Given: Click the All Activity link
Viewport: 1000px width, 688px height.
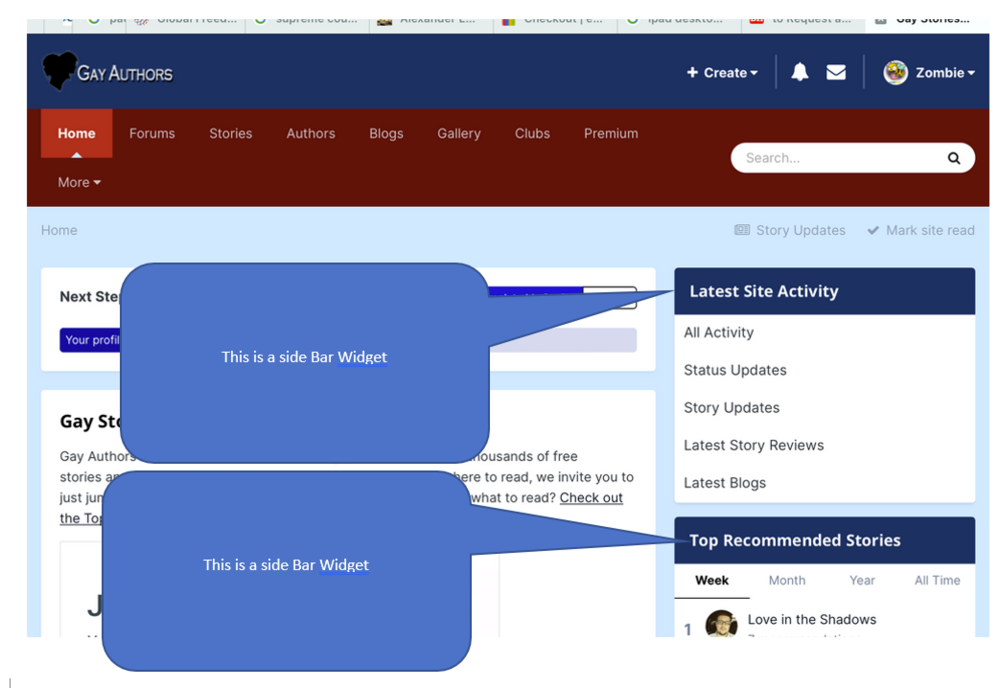Looking at the screenshot, I should (718, 332).
